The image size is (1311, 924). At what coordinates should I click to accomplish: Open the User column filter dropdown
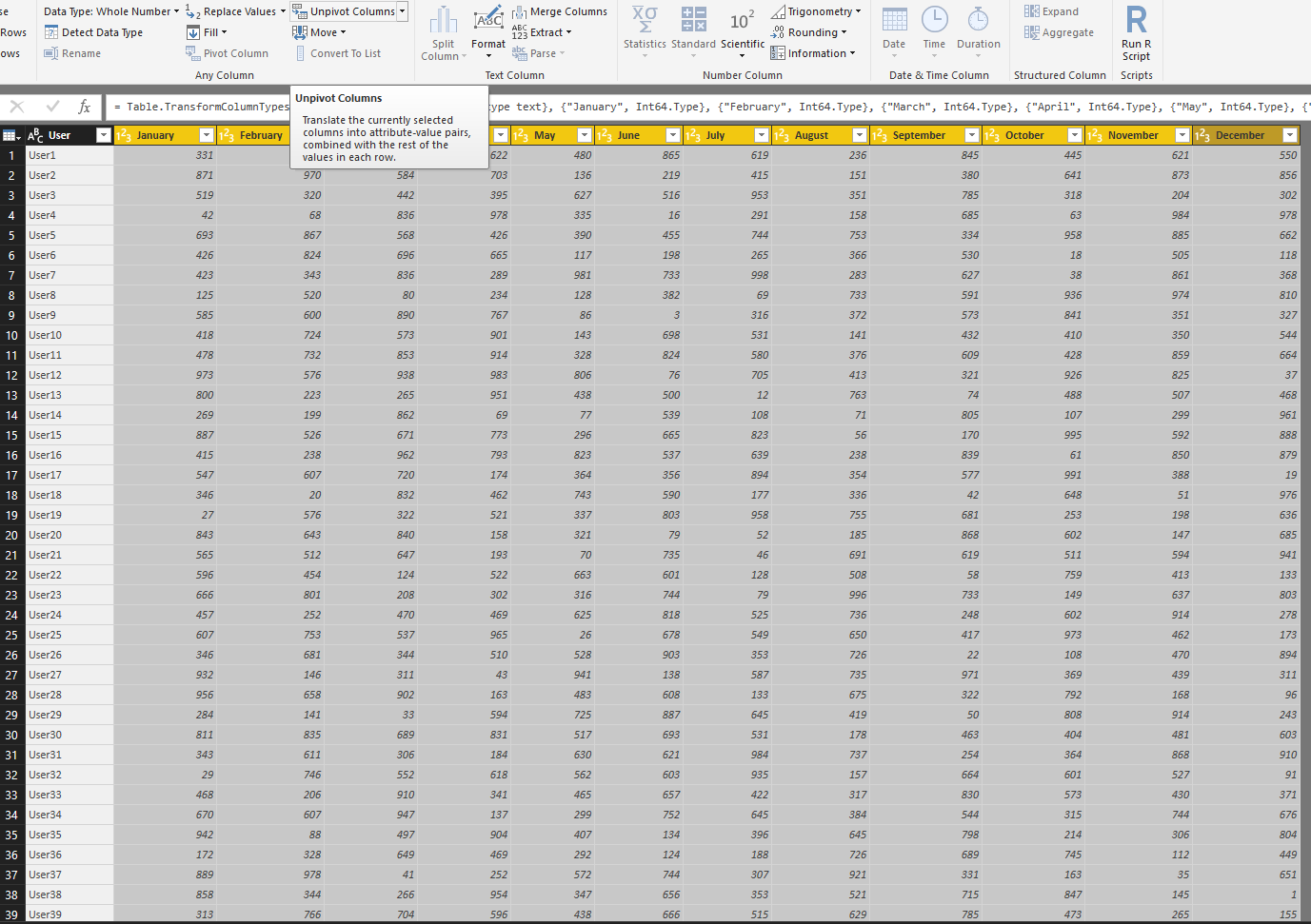(104, 135)
